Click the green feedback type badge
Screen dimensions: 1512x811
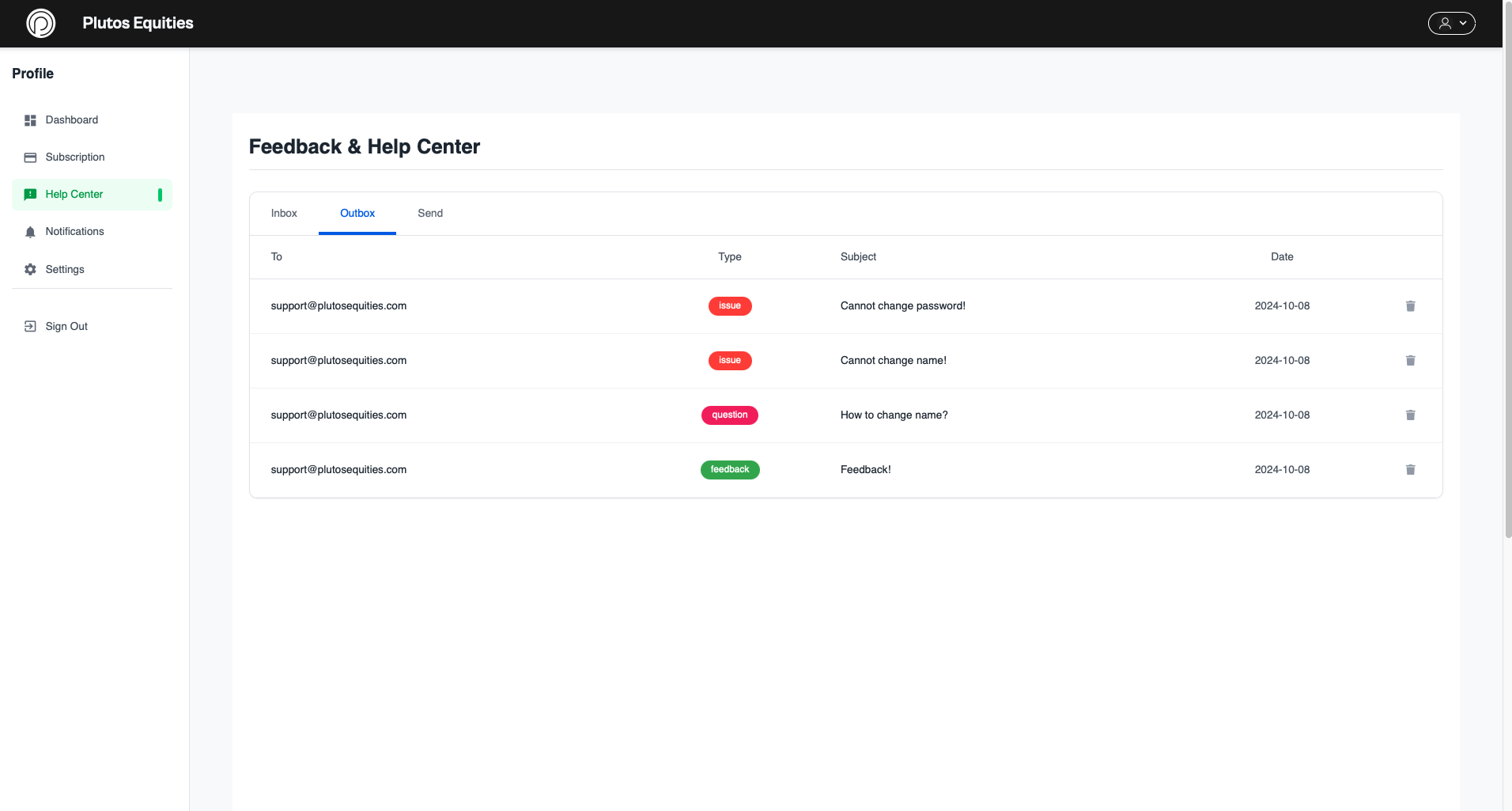click(x=729, y=470)
